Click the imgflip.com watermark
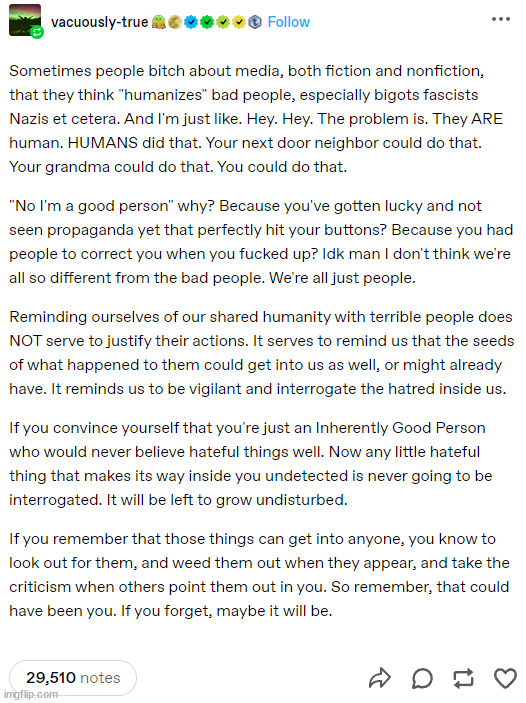This screenshot has width=526, height=703. (30, 694)
